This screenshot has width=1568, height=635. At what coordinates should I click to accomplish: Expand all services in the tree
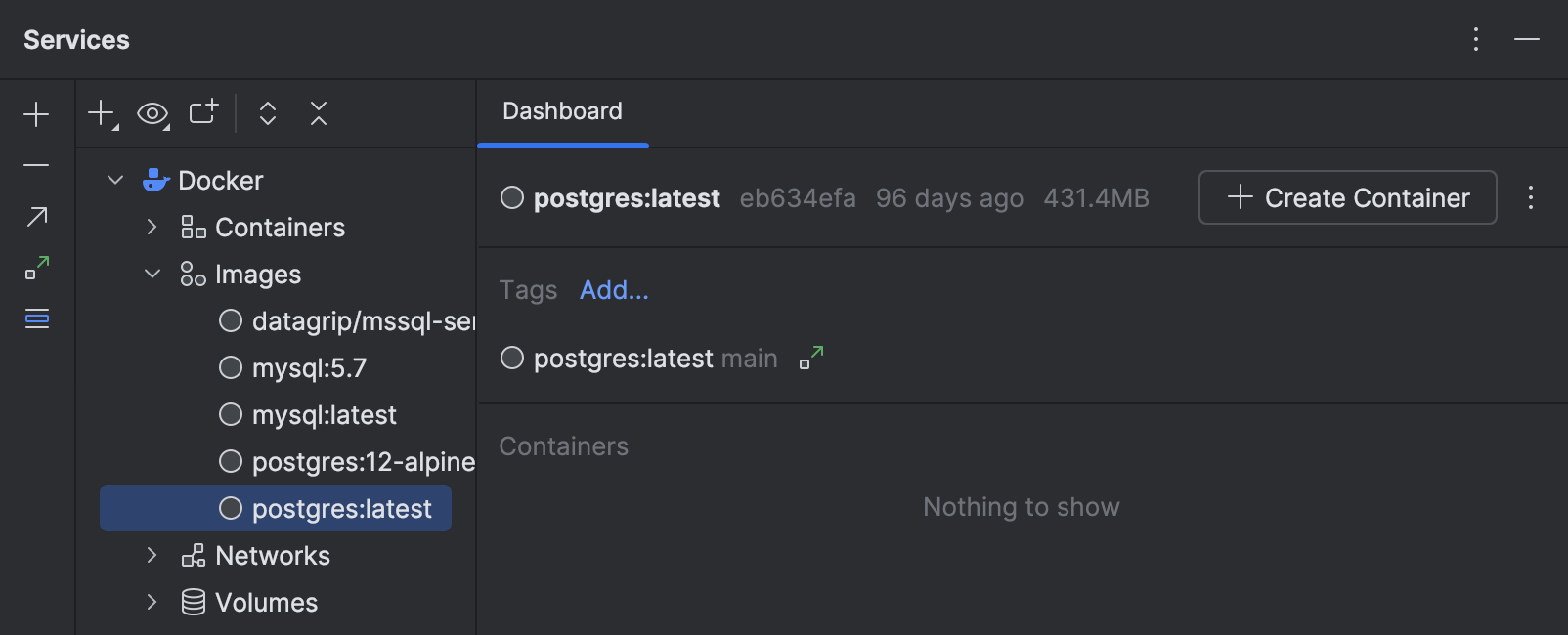(268, 113)
